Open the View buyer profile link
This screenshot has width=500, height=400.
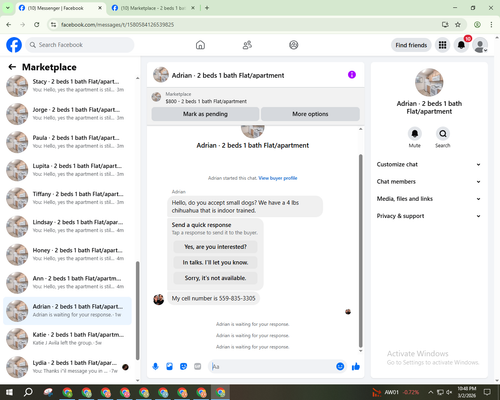pos(278,178)
